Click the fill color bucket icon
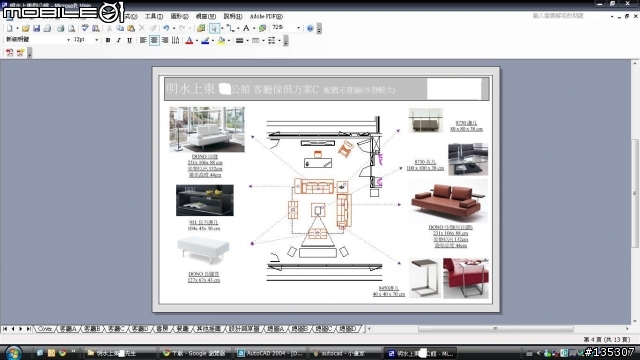The image size is (640, 360). pyautogui.click(x=221, y=40)
